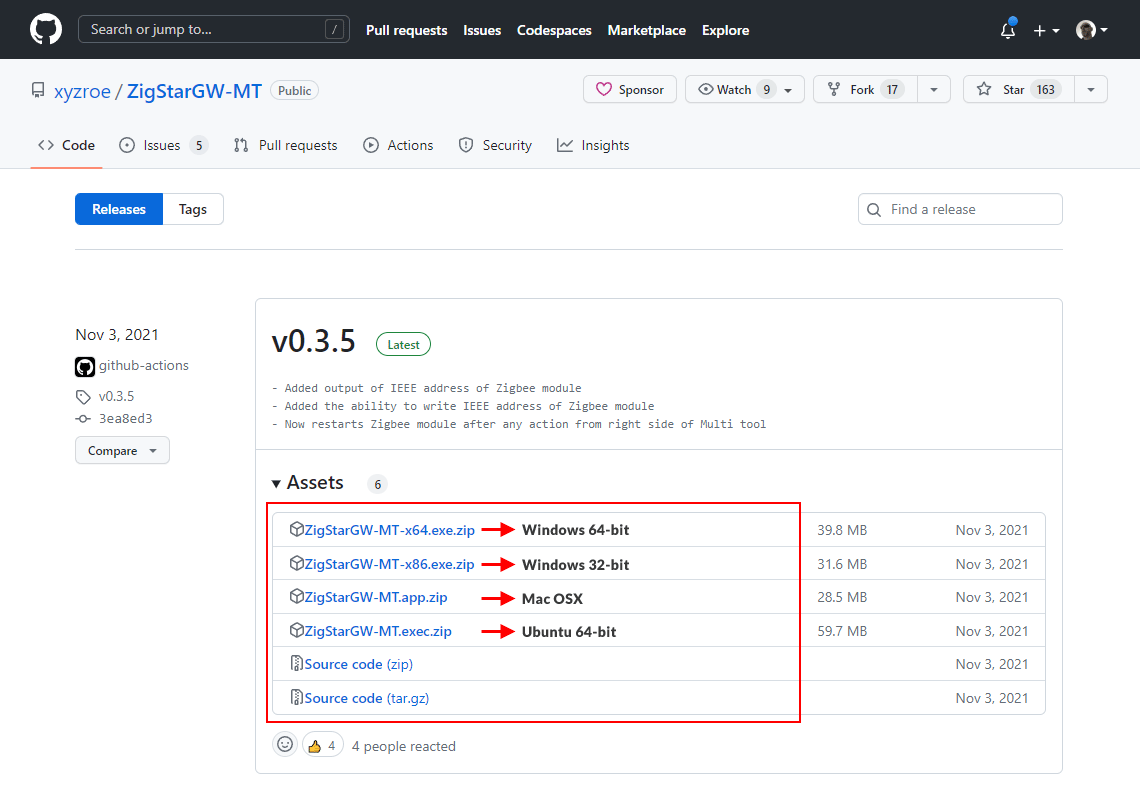
Task: Go to the Insights tab
Action: click(x=593, y=145)
